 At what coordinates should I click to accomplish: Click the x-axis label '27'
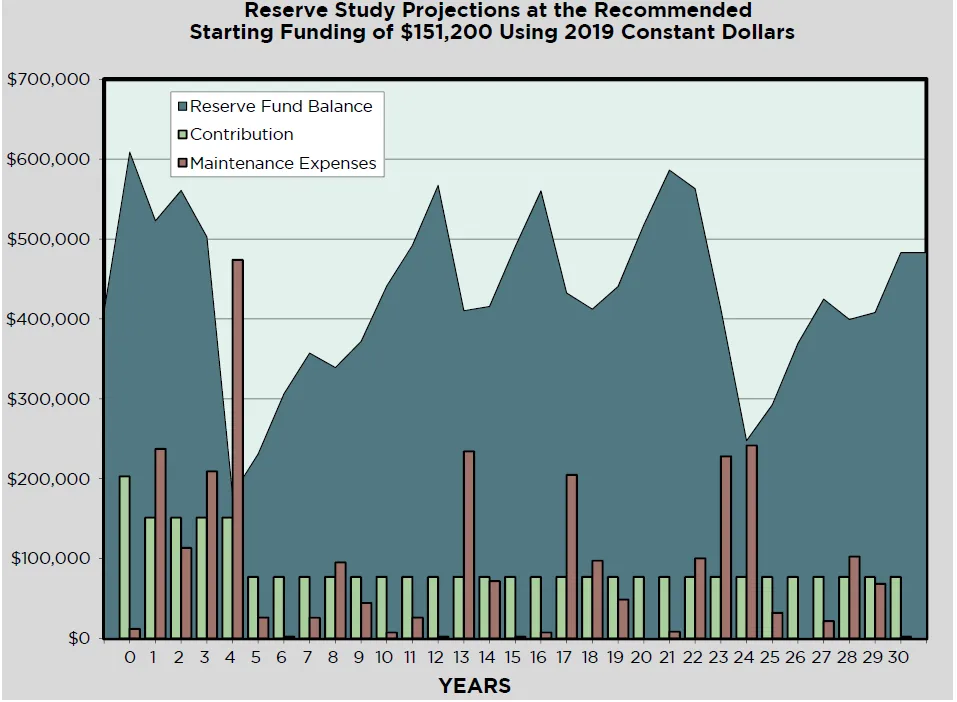coord(821,658)
